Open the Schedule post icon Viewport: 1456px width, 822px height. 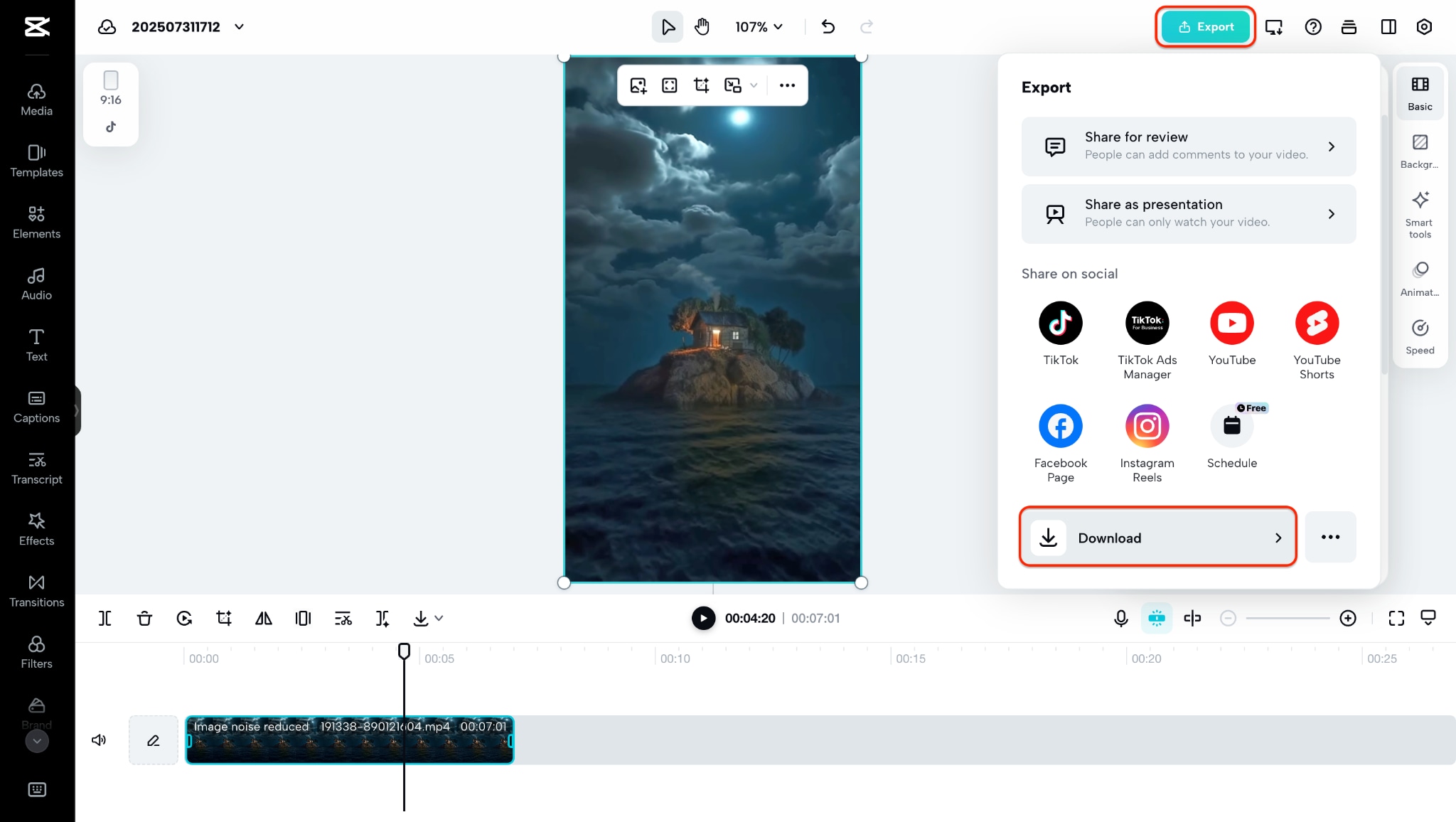pos(1231,427)
